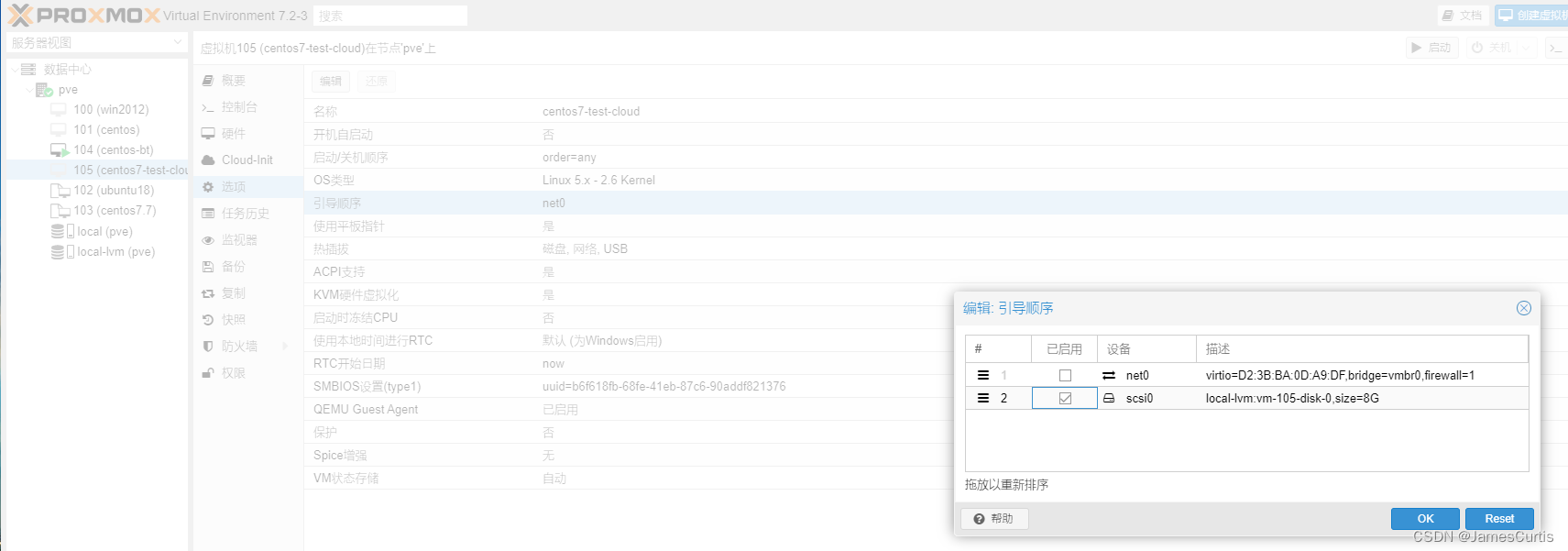Image resolution: width=1568 pixels, height=551 pixels.
Task: Click the 创建虚拟机 button
Action: tap(1532, 16)
